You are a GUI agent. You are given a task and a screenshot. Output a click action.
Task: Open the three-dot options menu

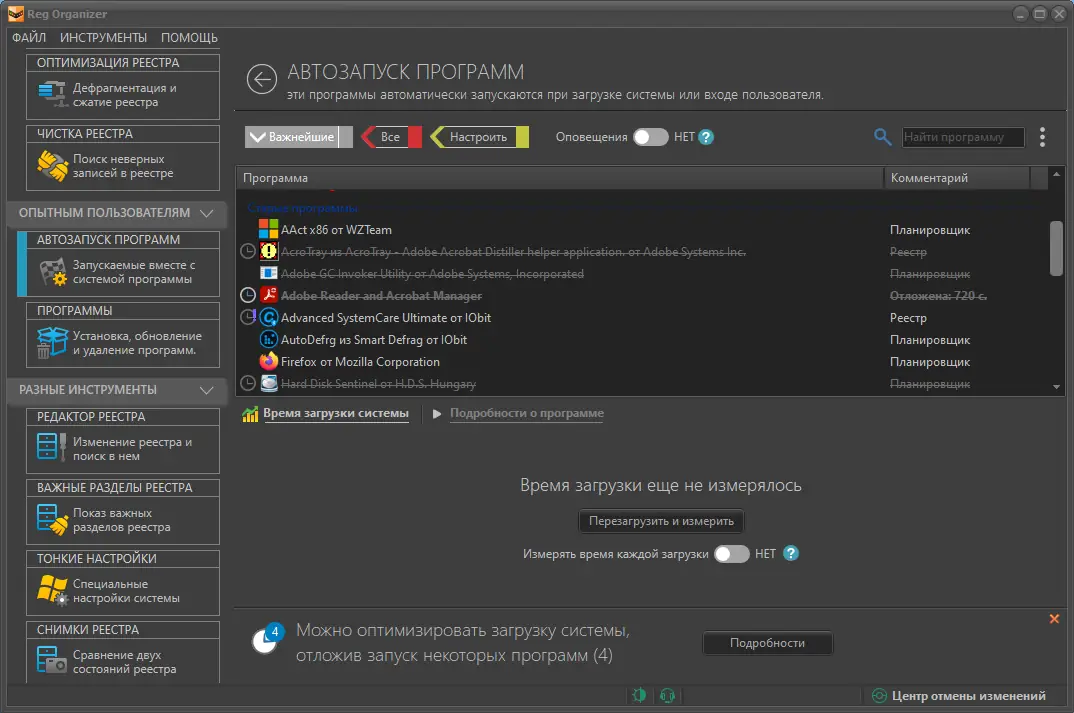(x=1042, y=137)
